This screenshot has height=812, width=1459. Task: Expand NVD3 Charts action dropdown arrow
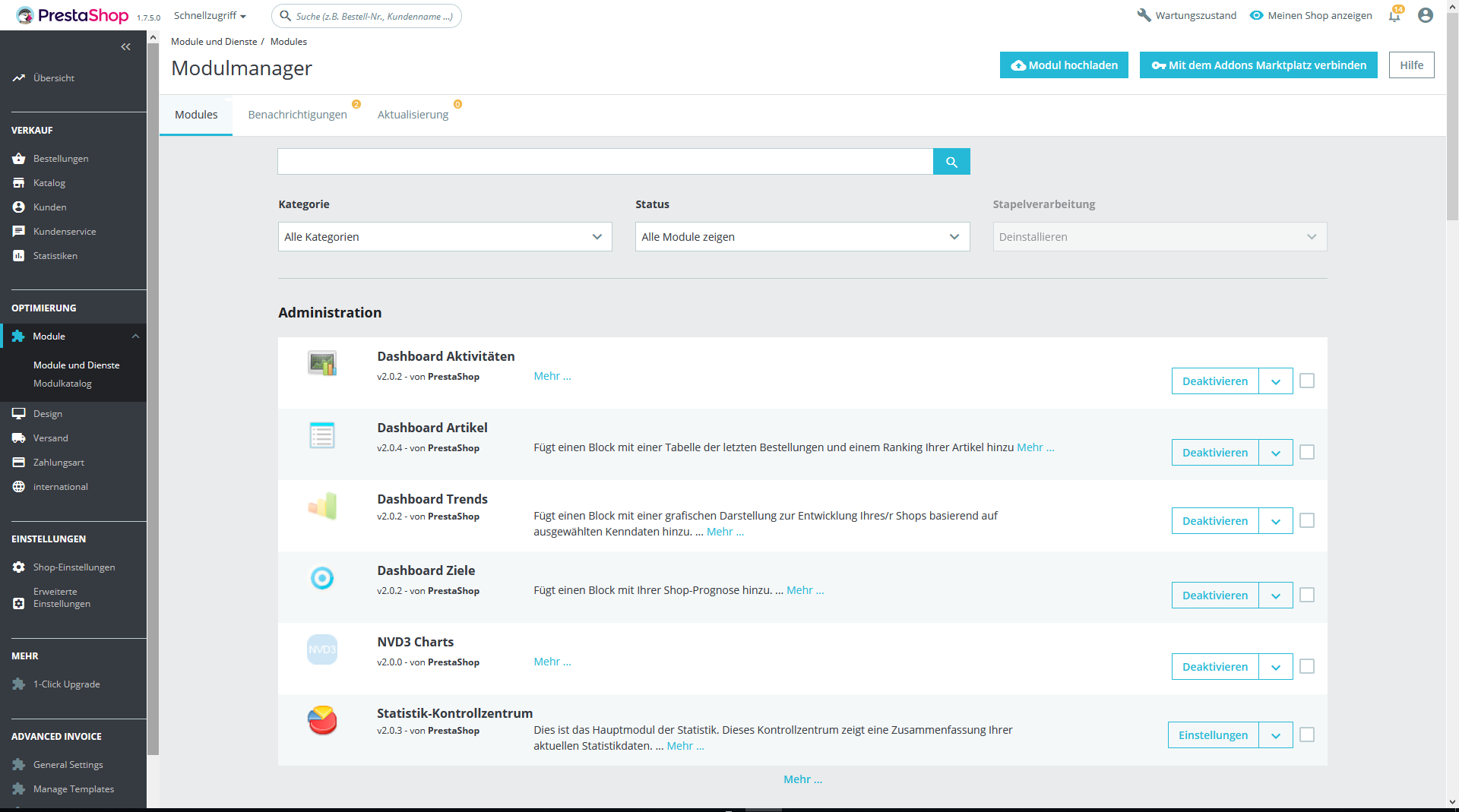coord(1276,667)
